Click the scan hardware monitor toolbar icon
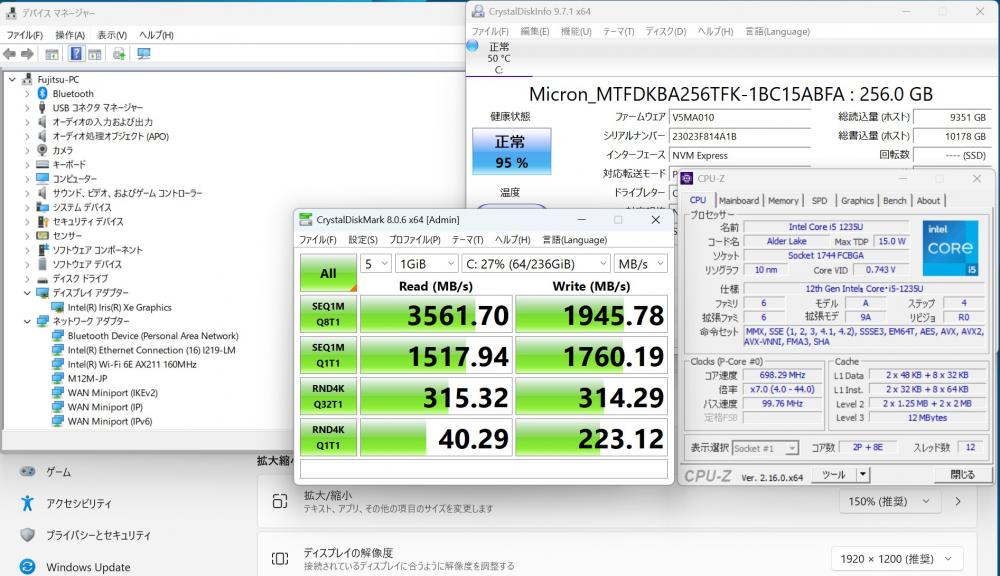 tap(143, 53)
